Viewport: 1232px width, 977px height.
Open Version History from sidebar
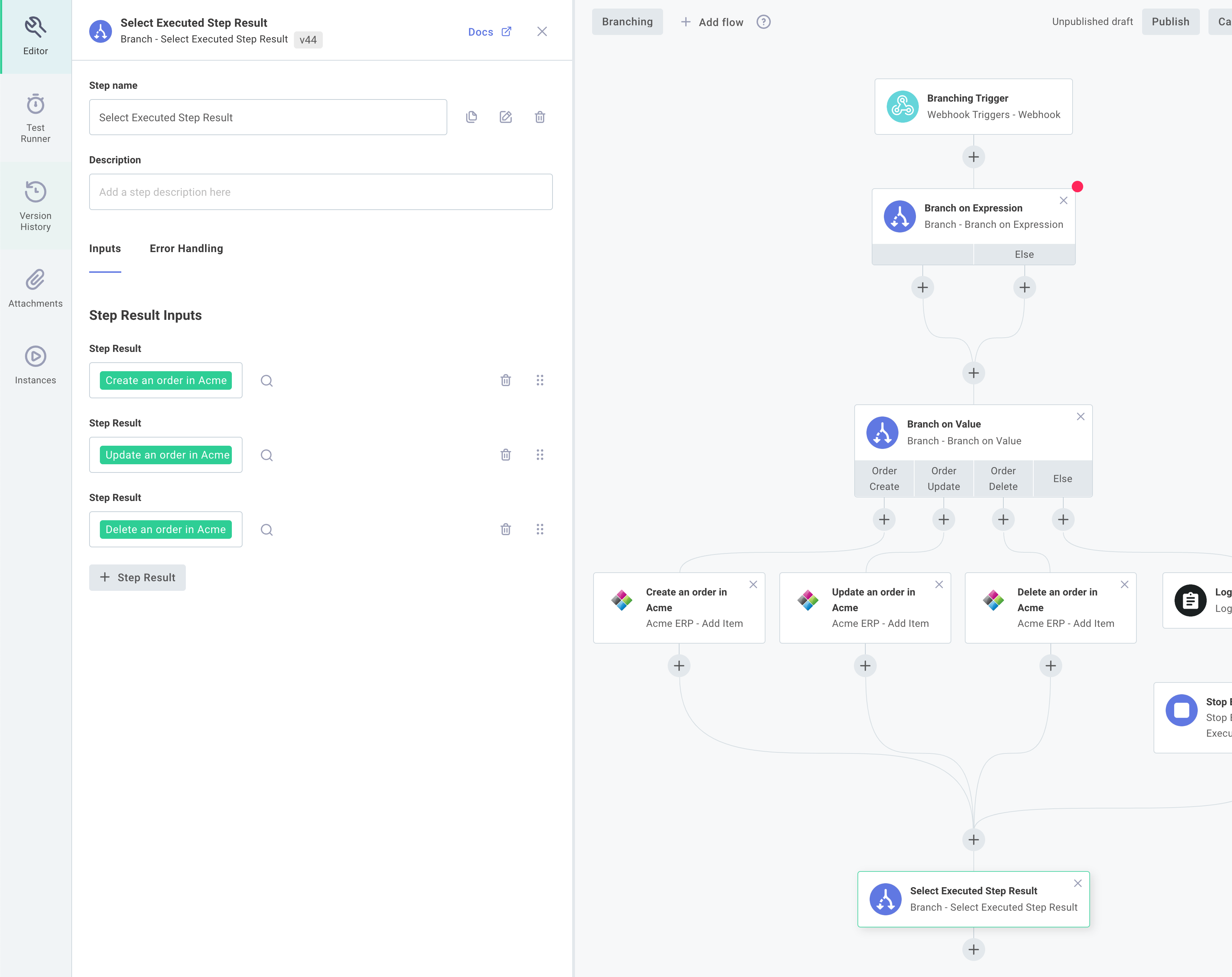click(35, 206)
